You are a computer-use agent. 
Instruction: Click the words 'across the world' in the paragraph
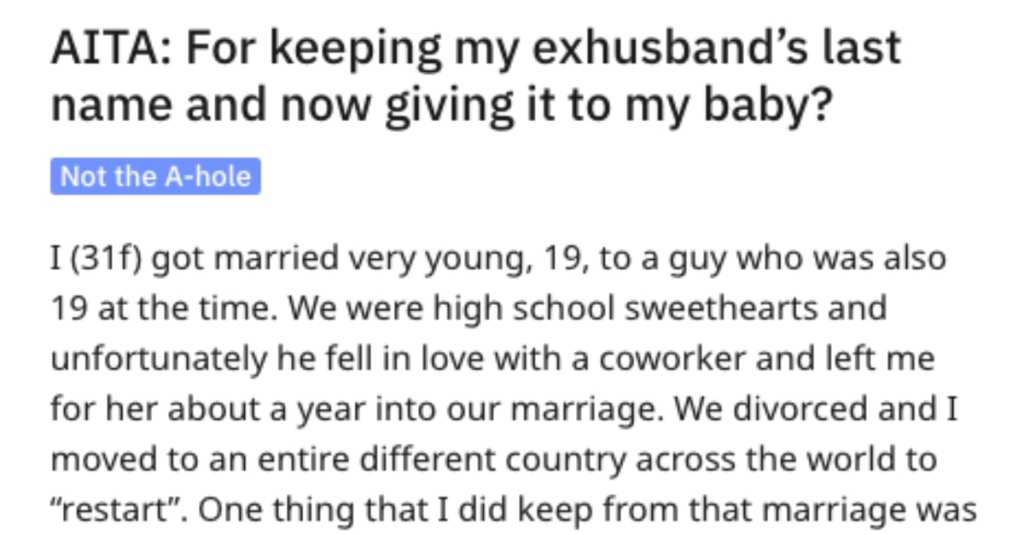tap(773, 460)
